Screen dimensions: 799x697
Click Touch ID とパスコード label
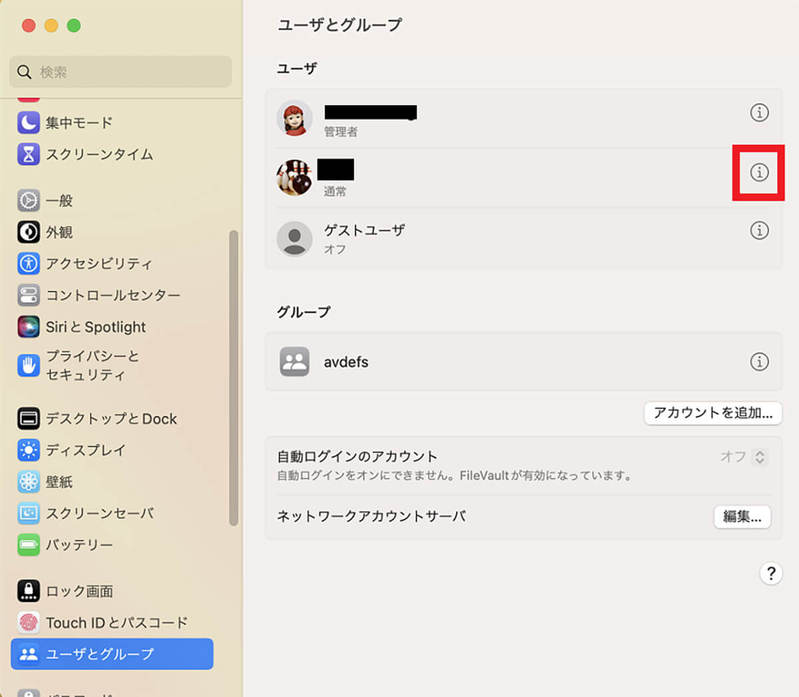(117, 623)
